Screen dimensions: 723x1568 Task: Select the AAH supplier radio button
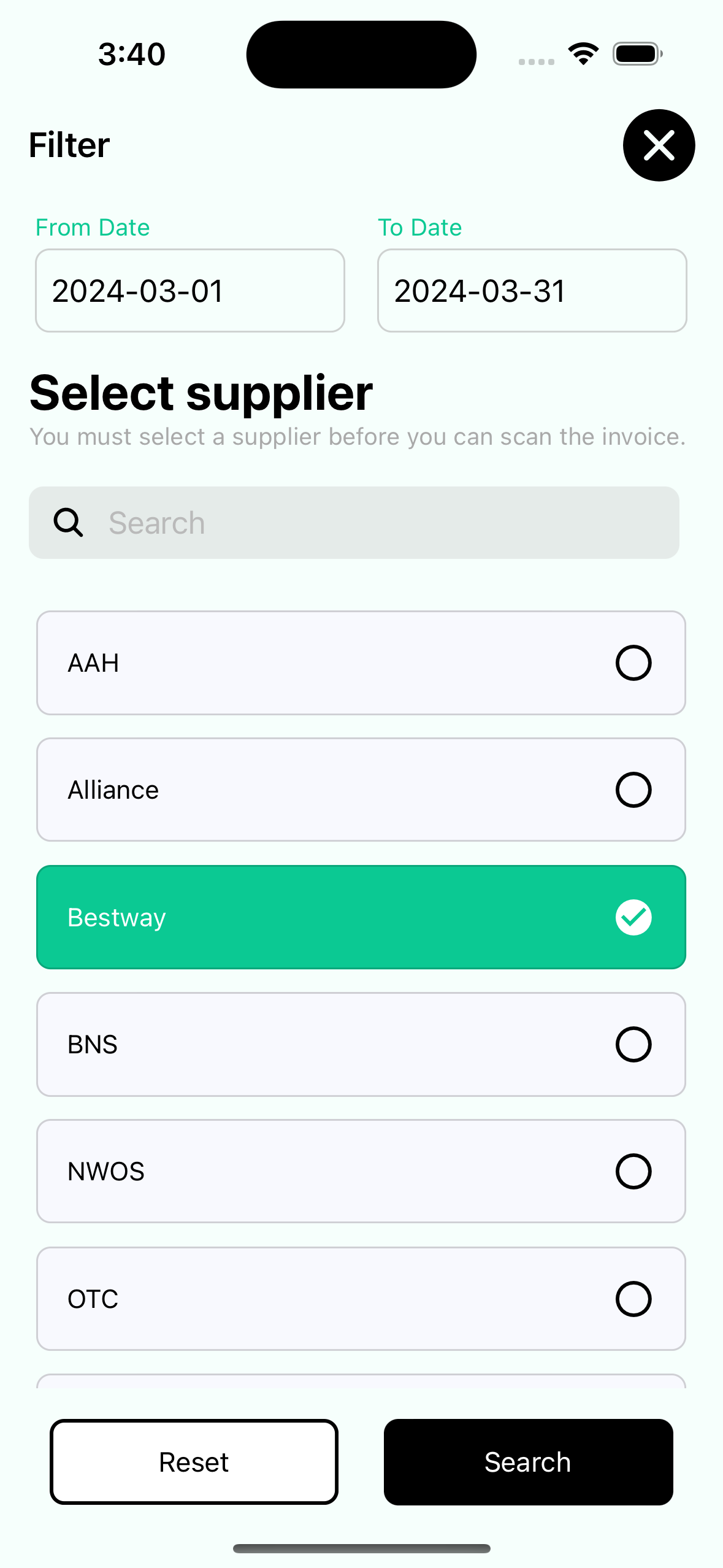coord(633,663)
